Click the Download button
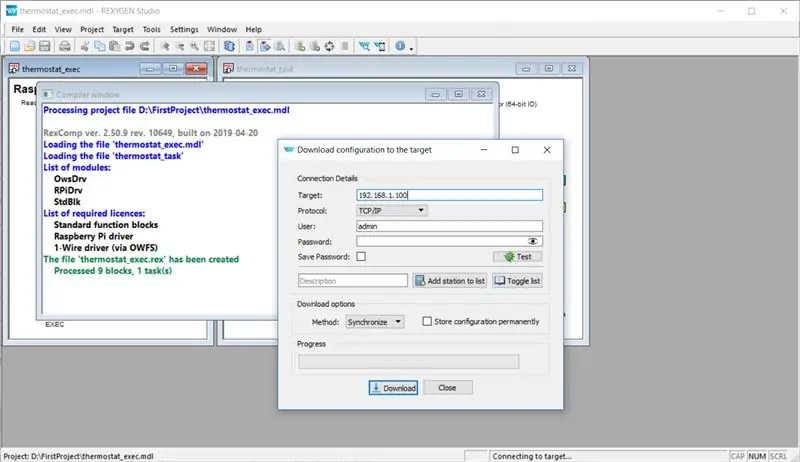The image size is (800, 462). pyautogui.click(x=393, y=388)
